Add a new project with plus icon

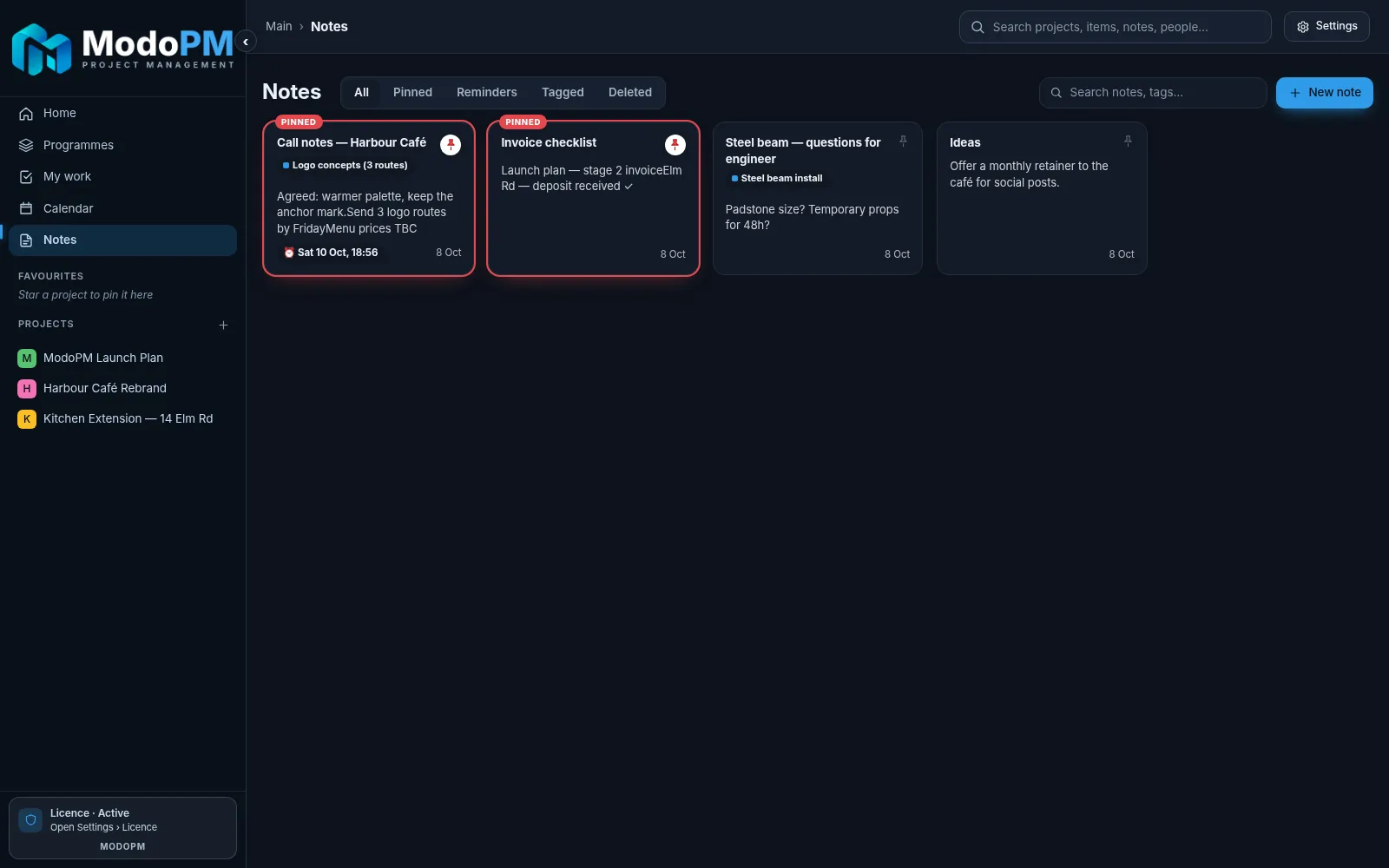tap(223, 325)
